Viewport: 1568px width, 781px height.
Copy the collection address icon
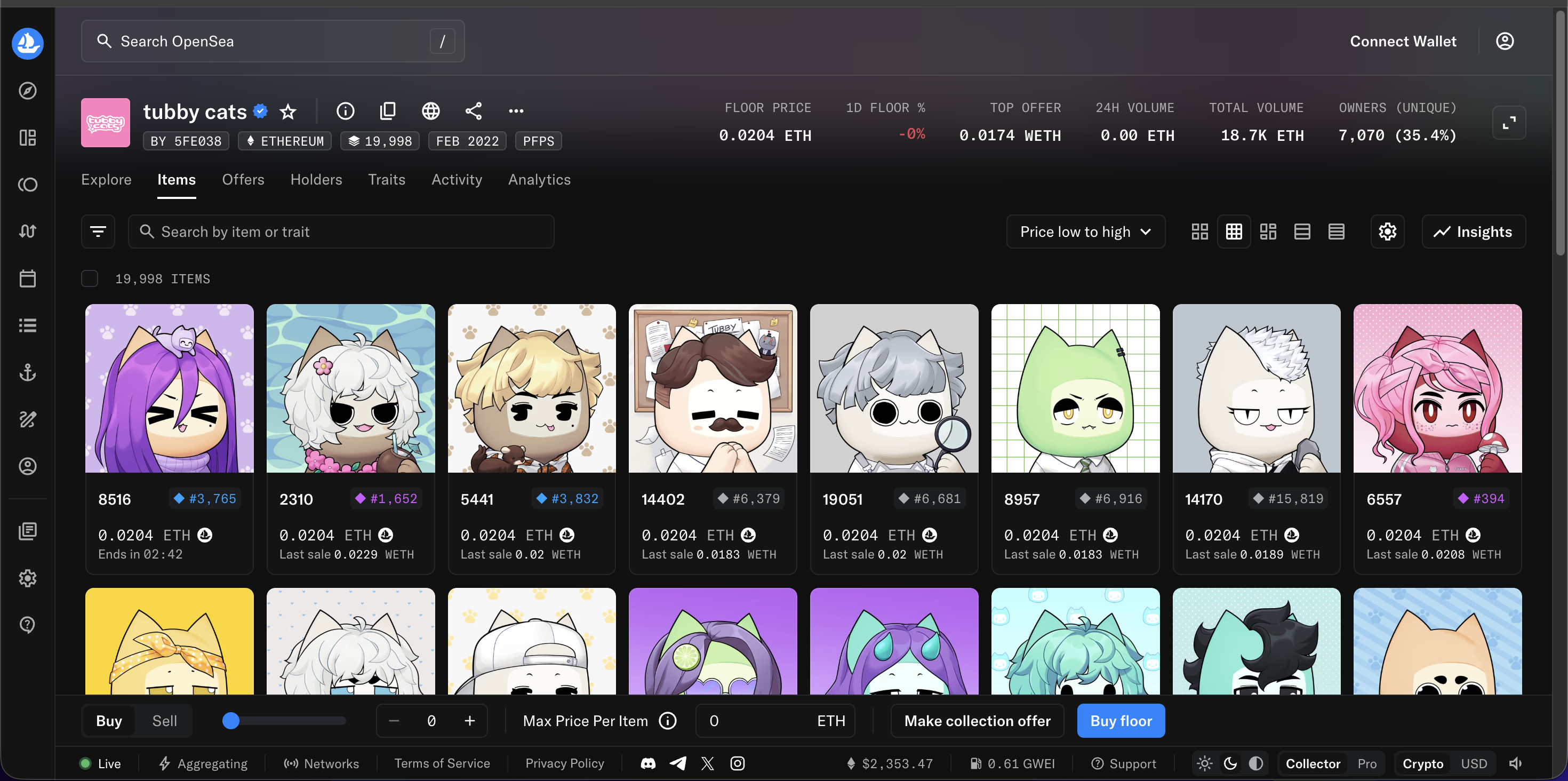[388, 111]
